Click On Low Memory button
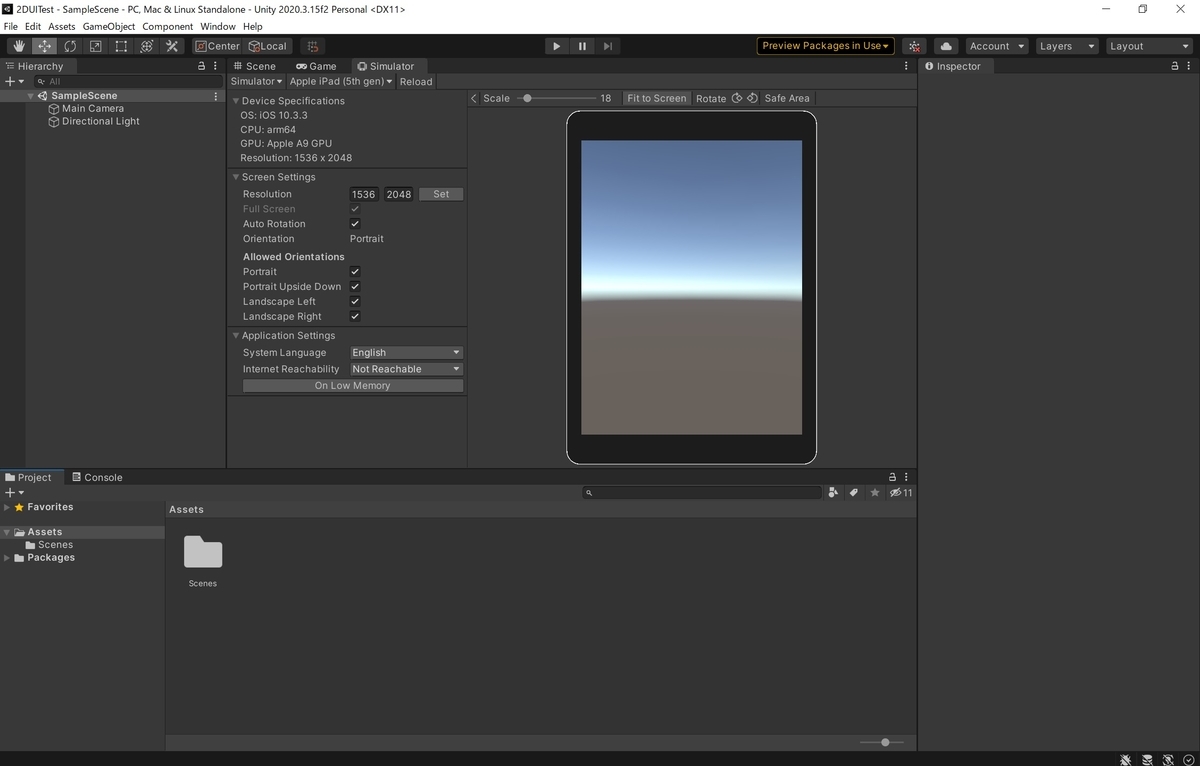The height and width of the screenshot is (766, 1200). click(x=353, y=385)
